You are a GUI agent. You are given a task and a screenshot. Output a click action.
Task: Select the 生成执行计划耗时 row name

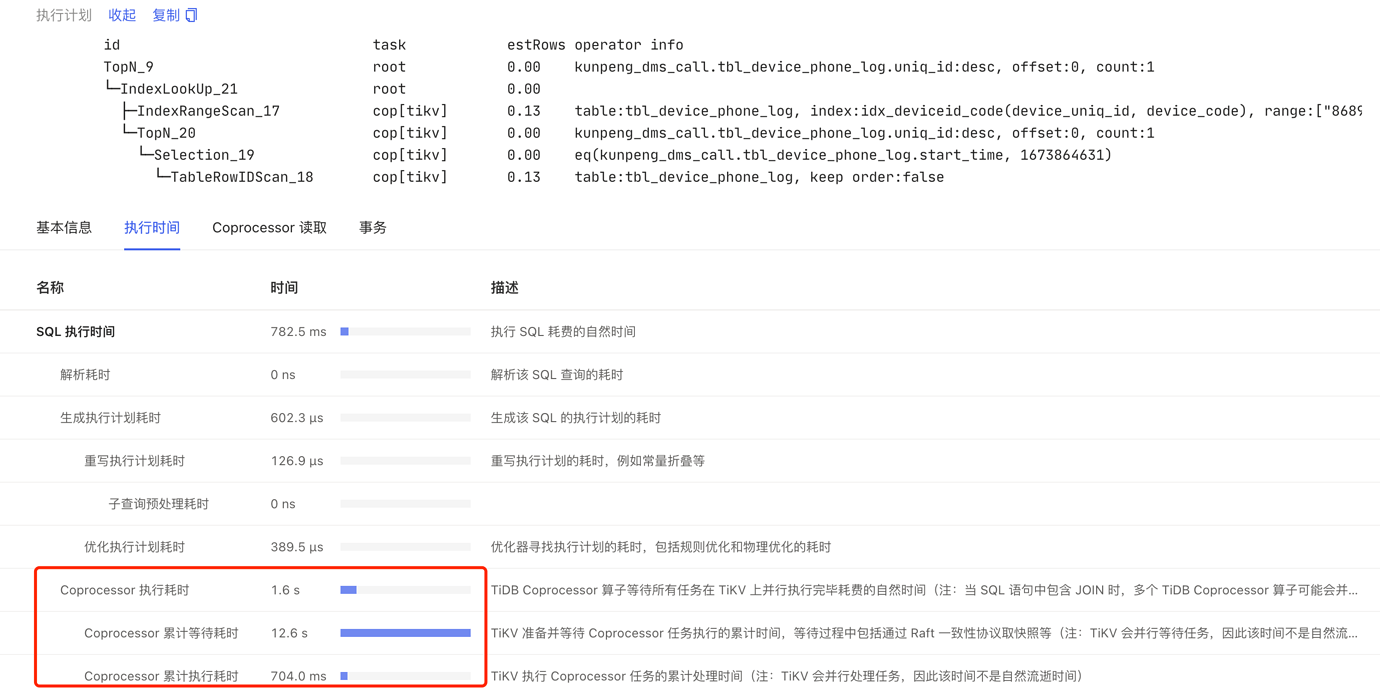pyautogui.click(x=110, y=417)
